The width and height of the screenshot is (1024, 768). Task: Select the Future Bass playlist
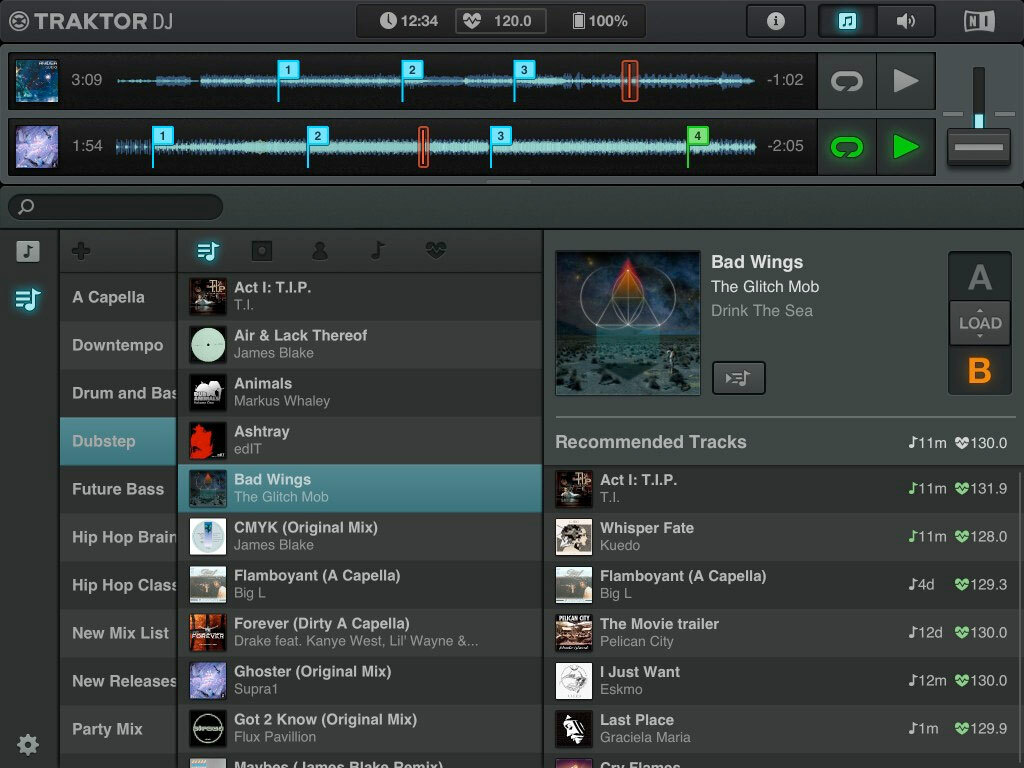tap(118, 489)
